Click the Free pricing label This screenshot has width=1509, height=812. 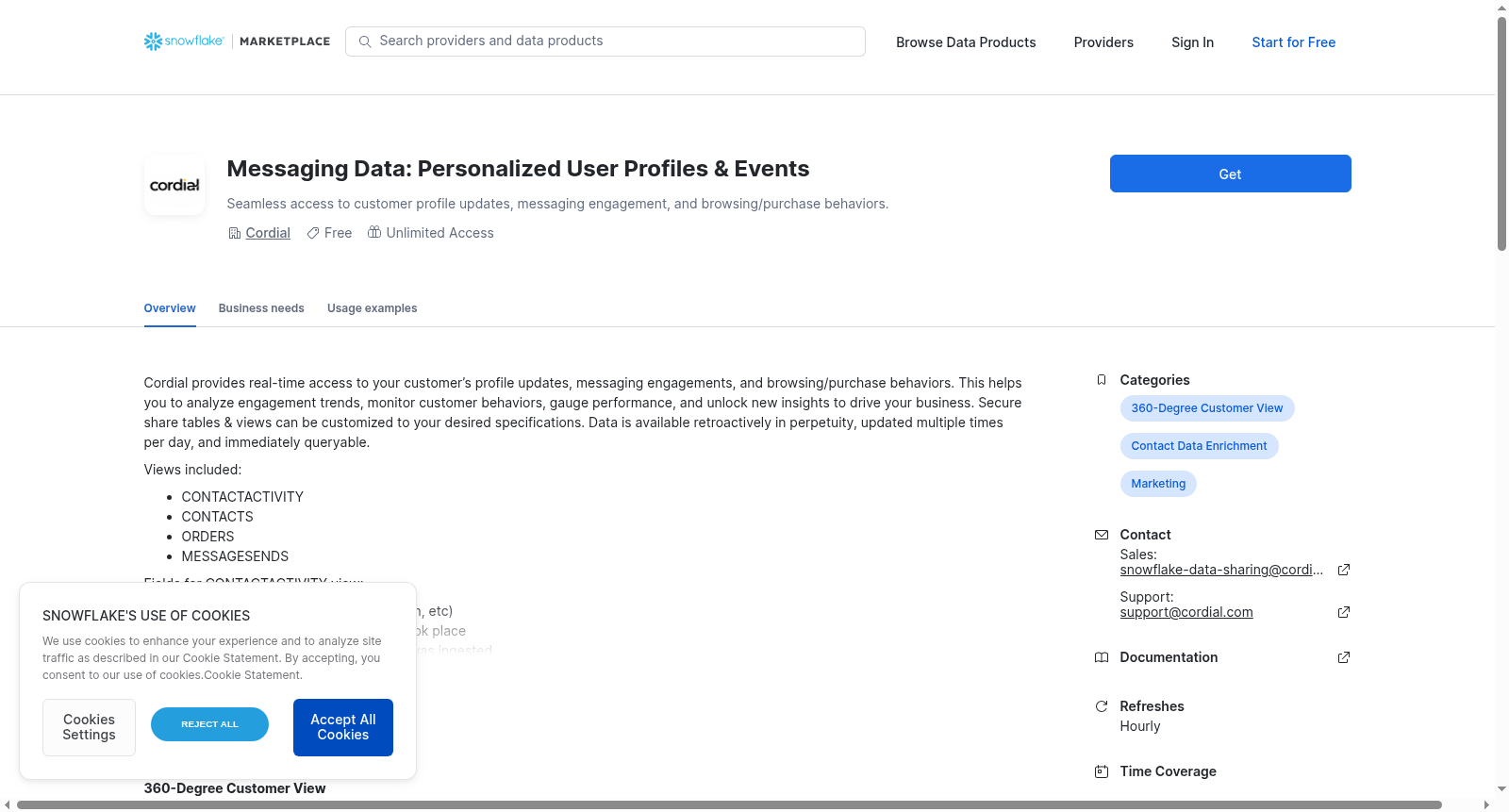338,233
